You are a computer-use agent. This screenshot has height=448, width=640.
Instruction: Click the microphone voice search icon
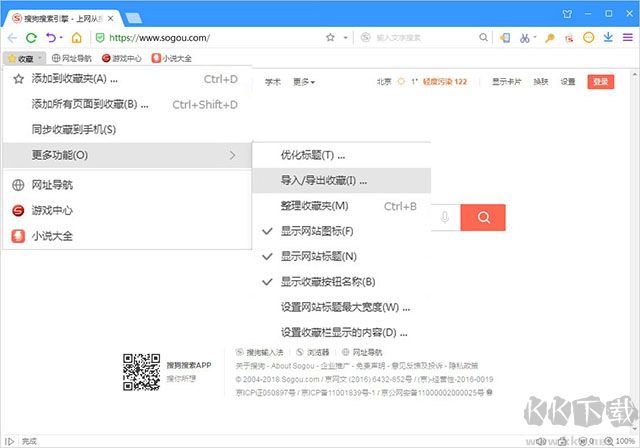[445, 217]
